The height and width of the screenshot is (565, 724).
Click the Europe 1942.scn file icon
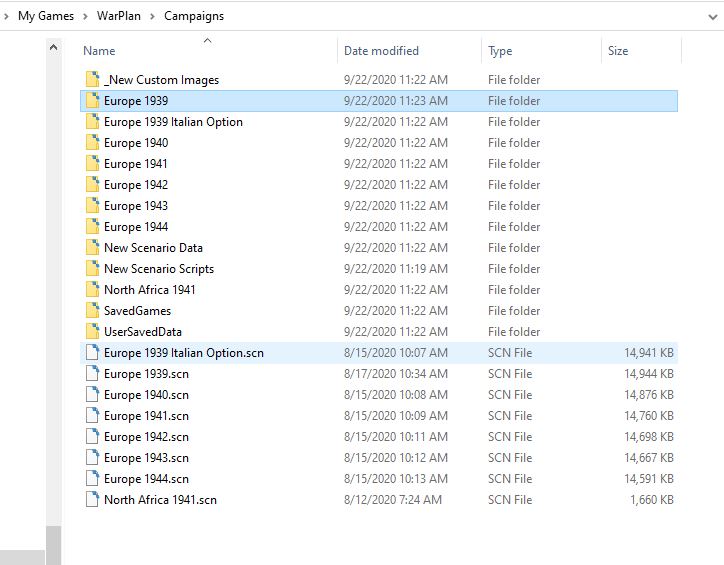tap(92, 437)
